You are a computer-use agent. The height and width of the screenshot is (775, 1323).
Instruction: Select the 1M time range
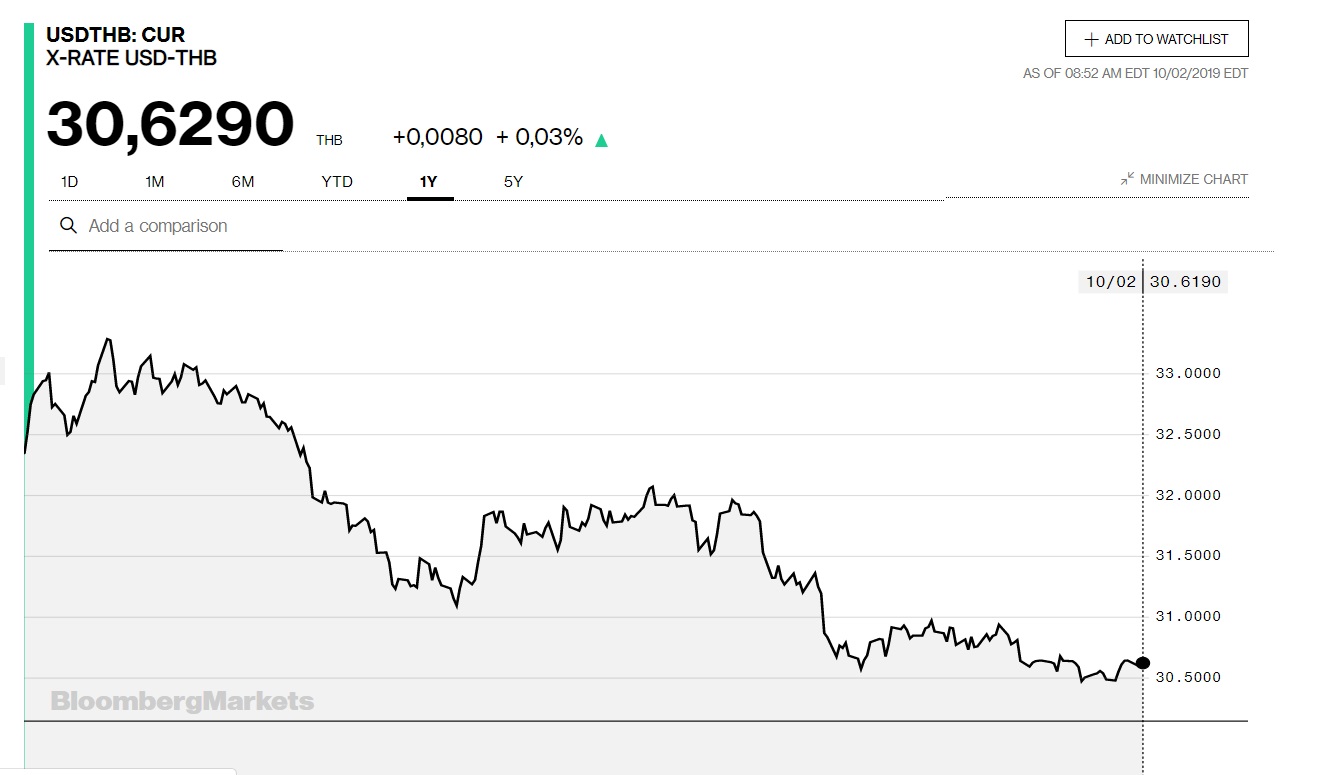point(154,182)
